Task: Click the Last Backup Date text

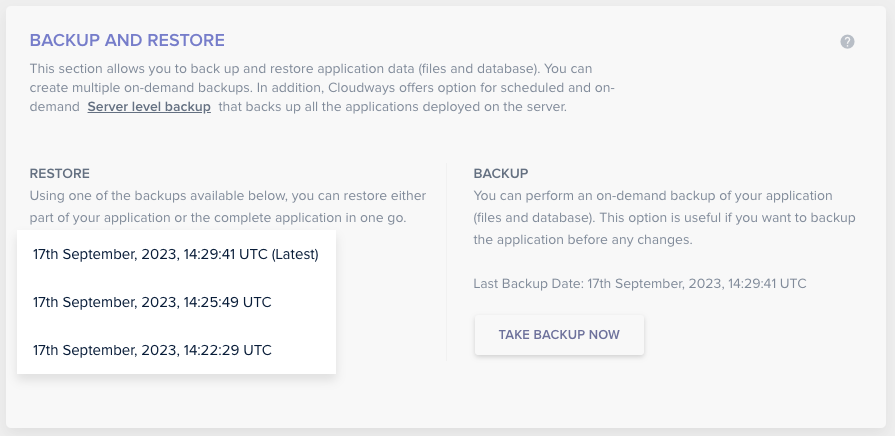Action: [639, 284]
